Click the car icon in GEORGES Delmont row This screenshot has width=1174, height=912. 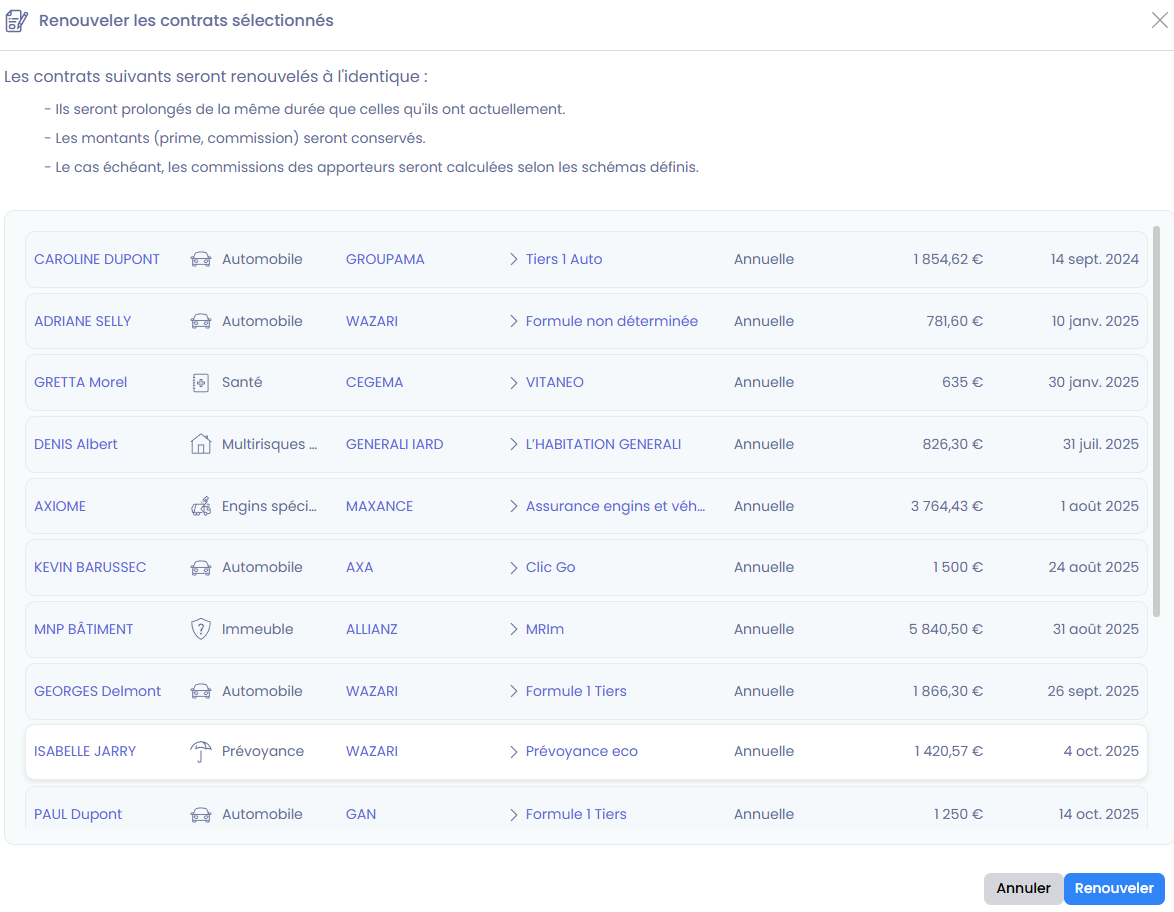tap(201, 691)
